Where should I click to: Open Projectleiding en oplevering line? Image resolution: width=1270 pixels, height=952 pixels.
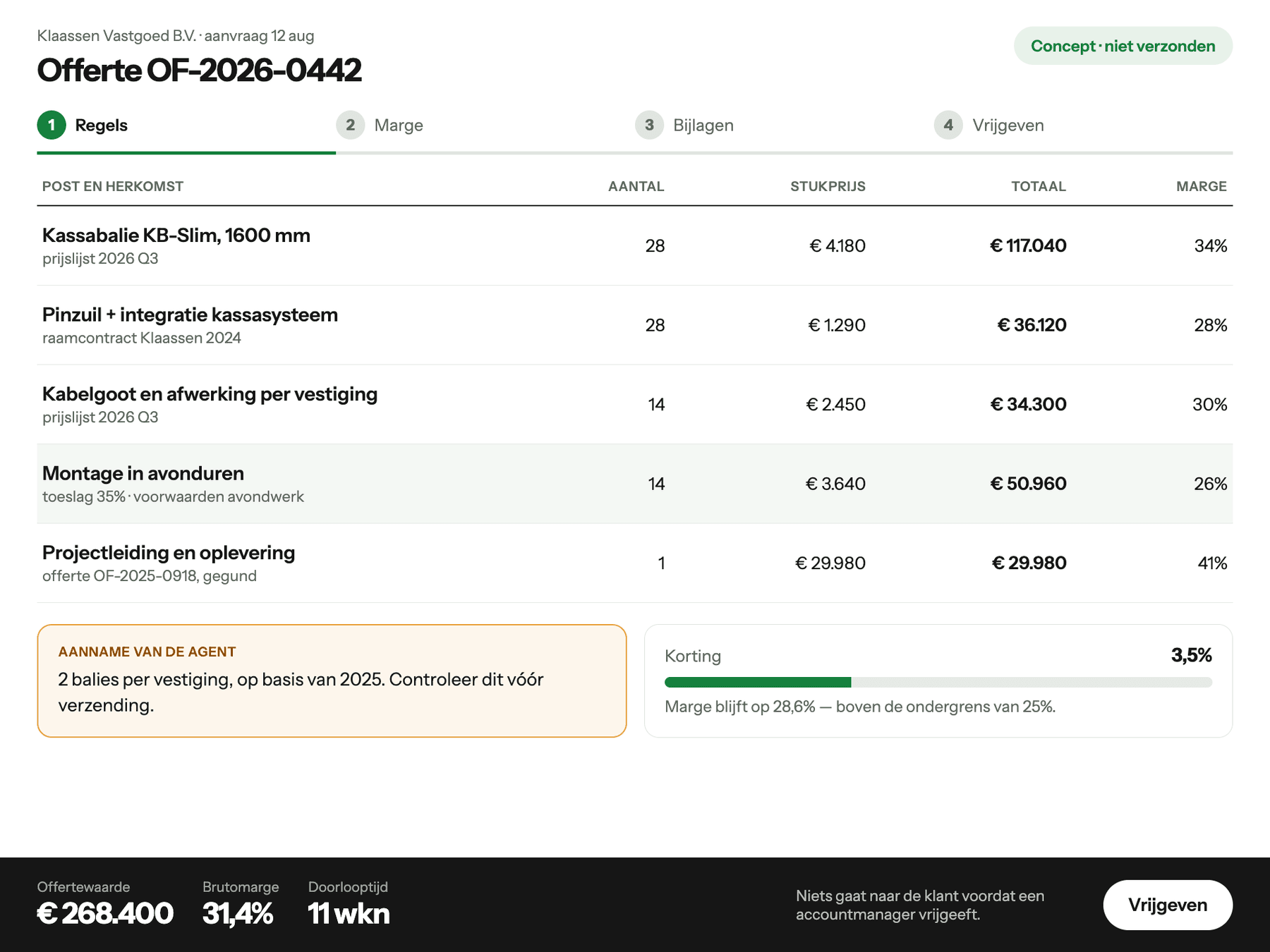635,563
